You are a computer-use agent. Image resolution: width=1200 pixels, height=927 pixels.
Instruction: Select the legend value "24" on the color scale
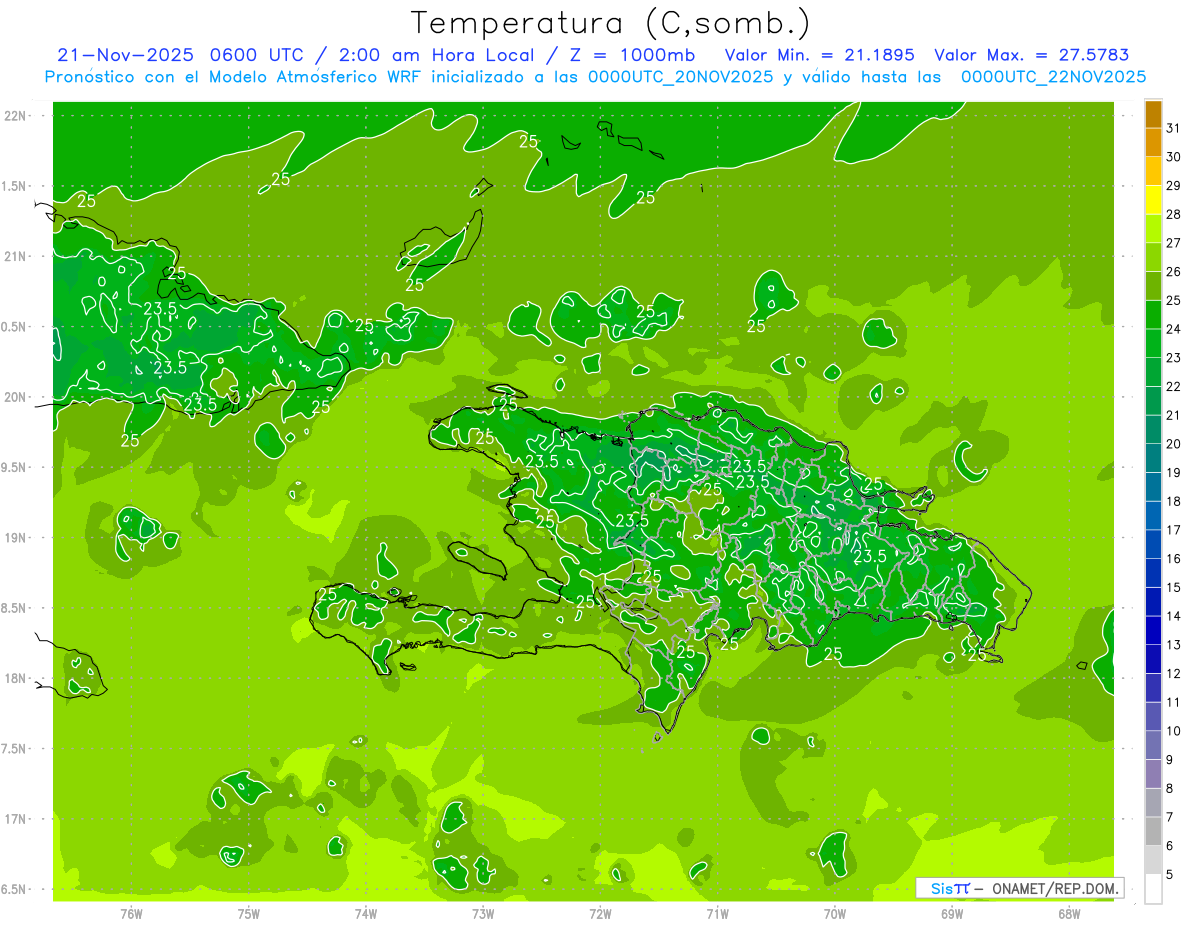1174,329
